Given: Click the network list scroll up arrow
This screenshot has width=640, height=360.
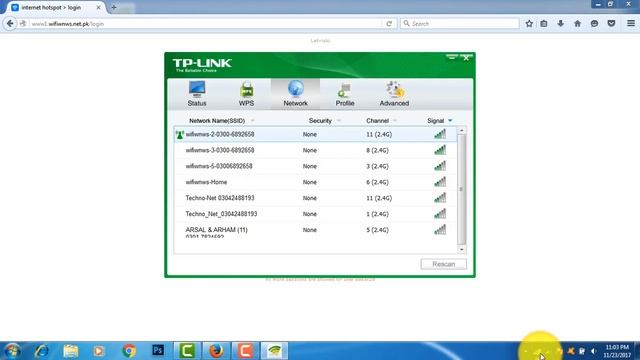Looking at the screenshot, I should (462, 131).
